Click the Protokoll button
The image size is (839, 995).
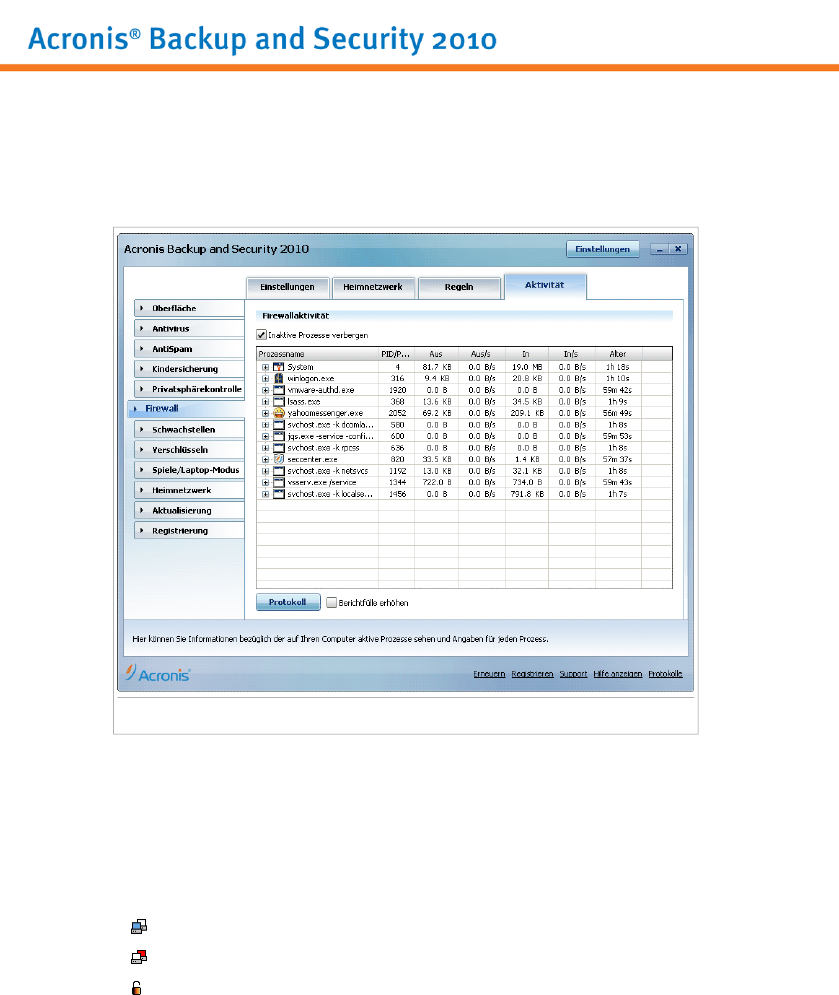click(287, 602)
